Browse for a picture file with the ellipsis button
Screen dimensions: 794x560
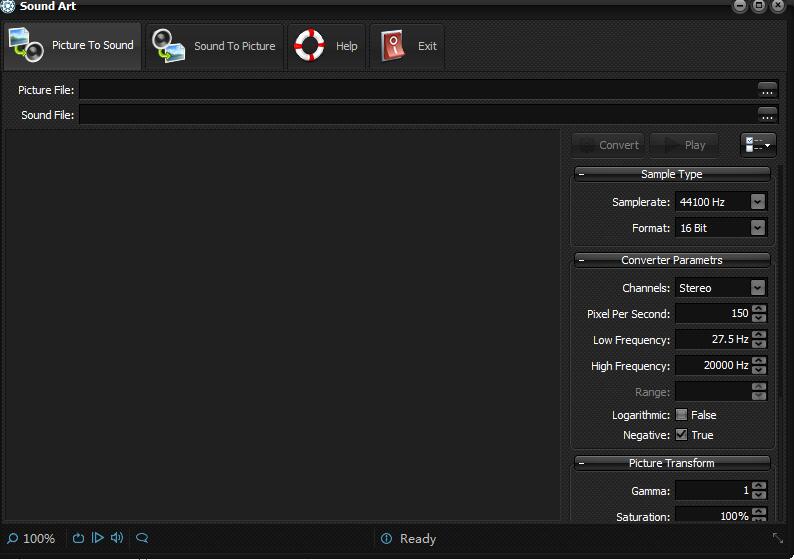click(x=767, y=90)
